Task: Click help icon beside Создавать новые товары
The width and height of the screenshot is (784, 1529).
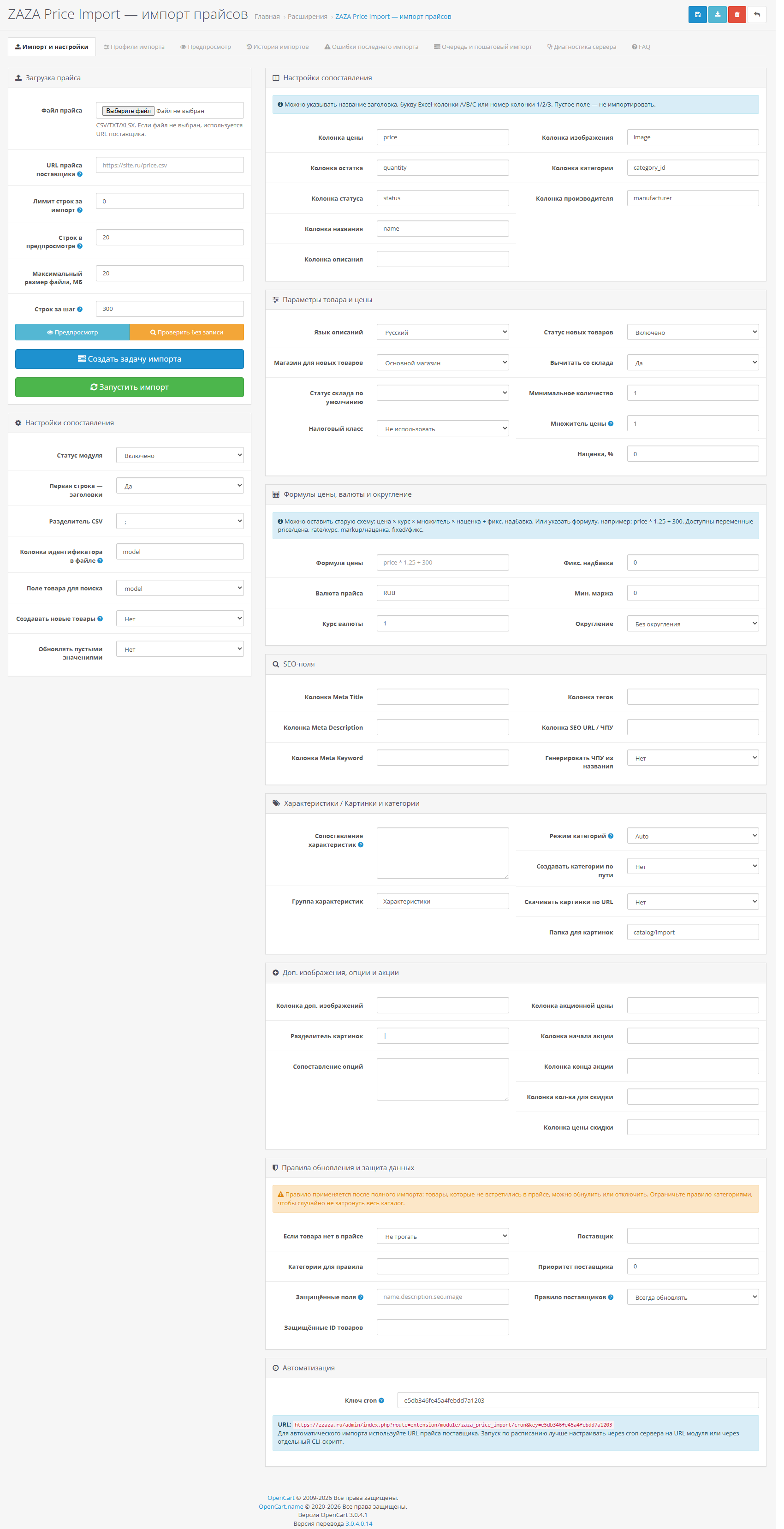Action: 100,619
